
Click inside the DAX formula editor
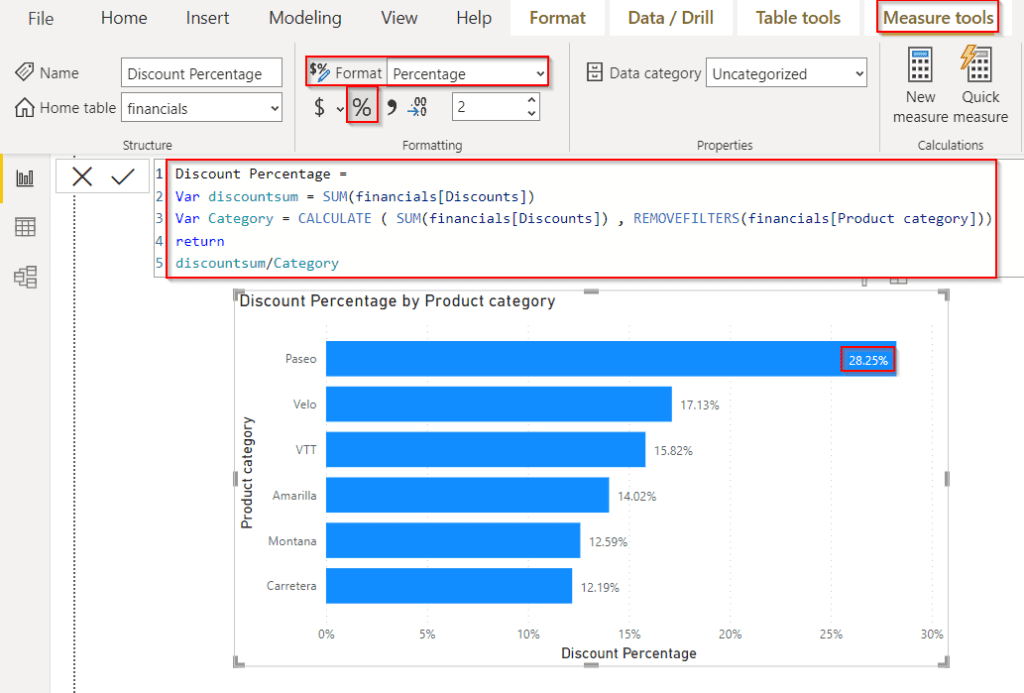(x=581, y=218)
